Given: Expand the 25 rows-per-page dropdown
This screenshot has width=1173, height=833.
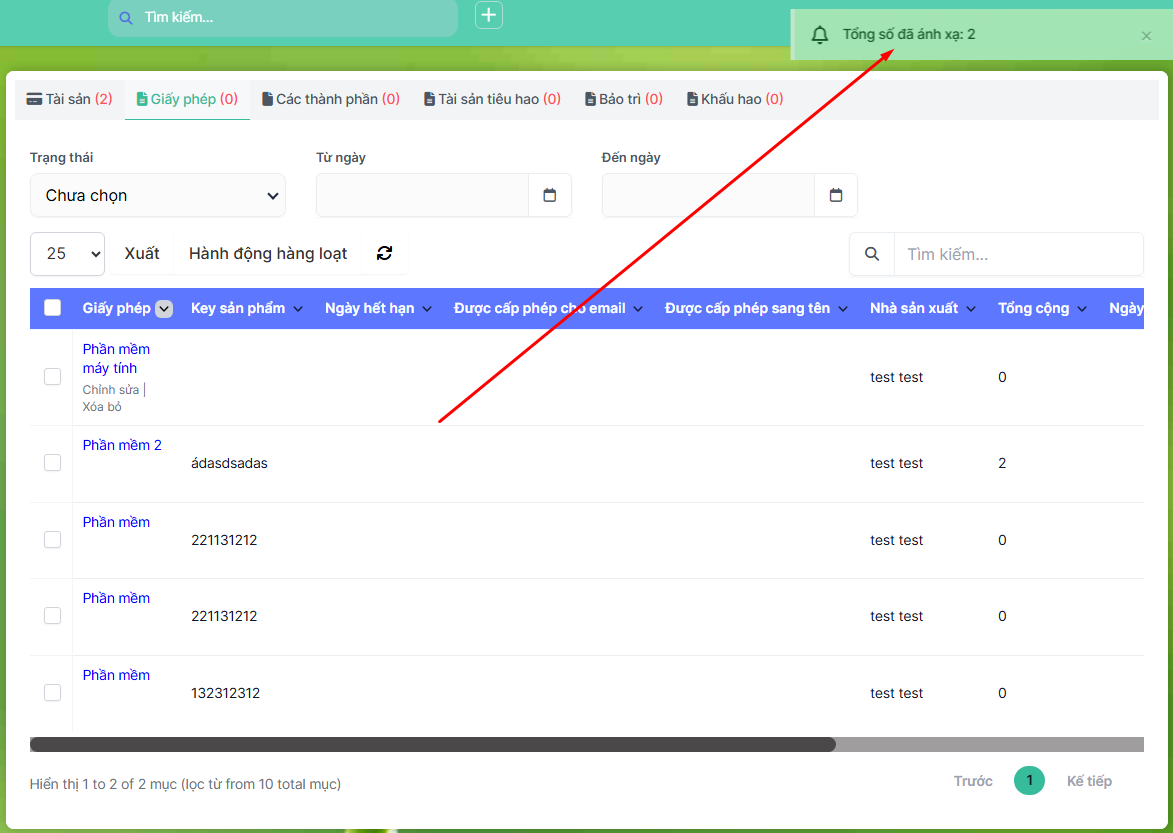Looking at the screenshot, I should [68, 254].
